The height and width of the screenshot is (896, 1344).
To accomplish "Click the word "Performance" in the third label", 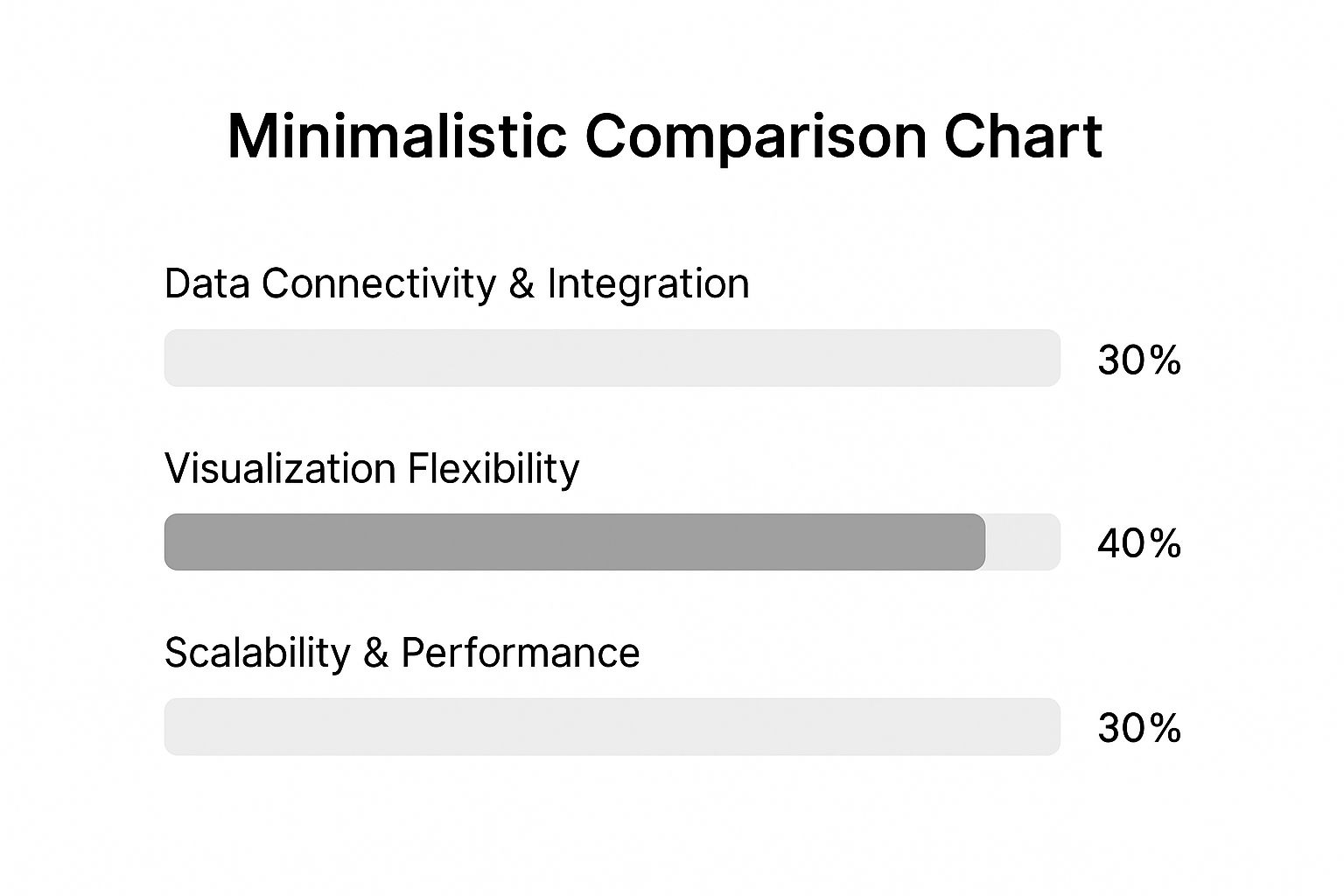I will [520, 653].
